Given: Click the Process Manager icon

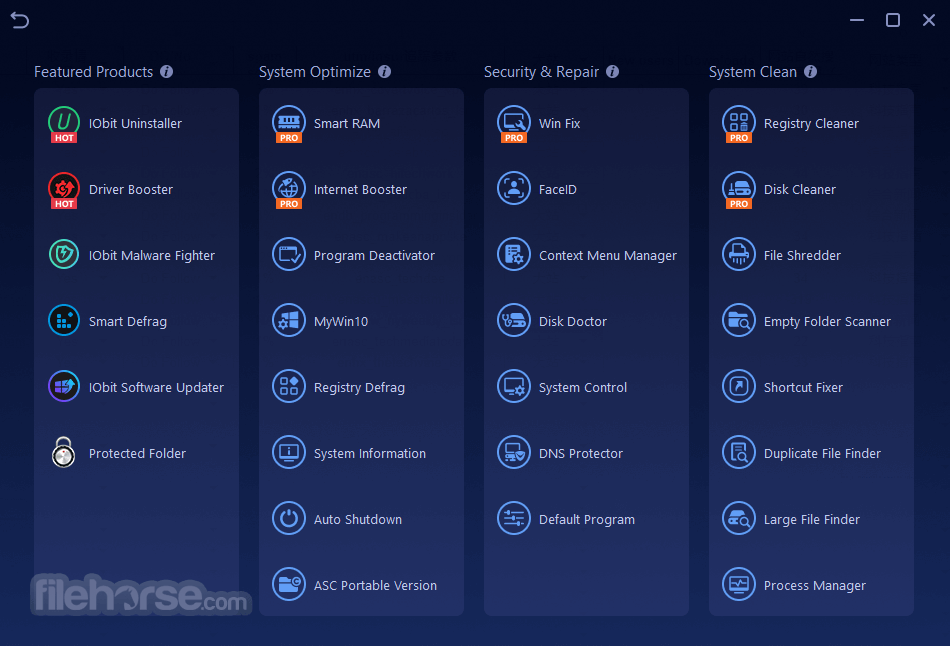Looking at the screenshot, I should pos(739,585).
